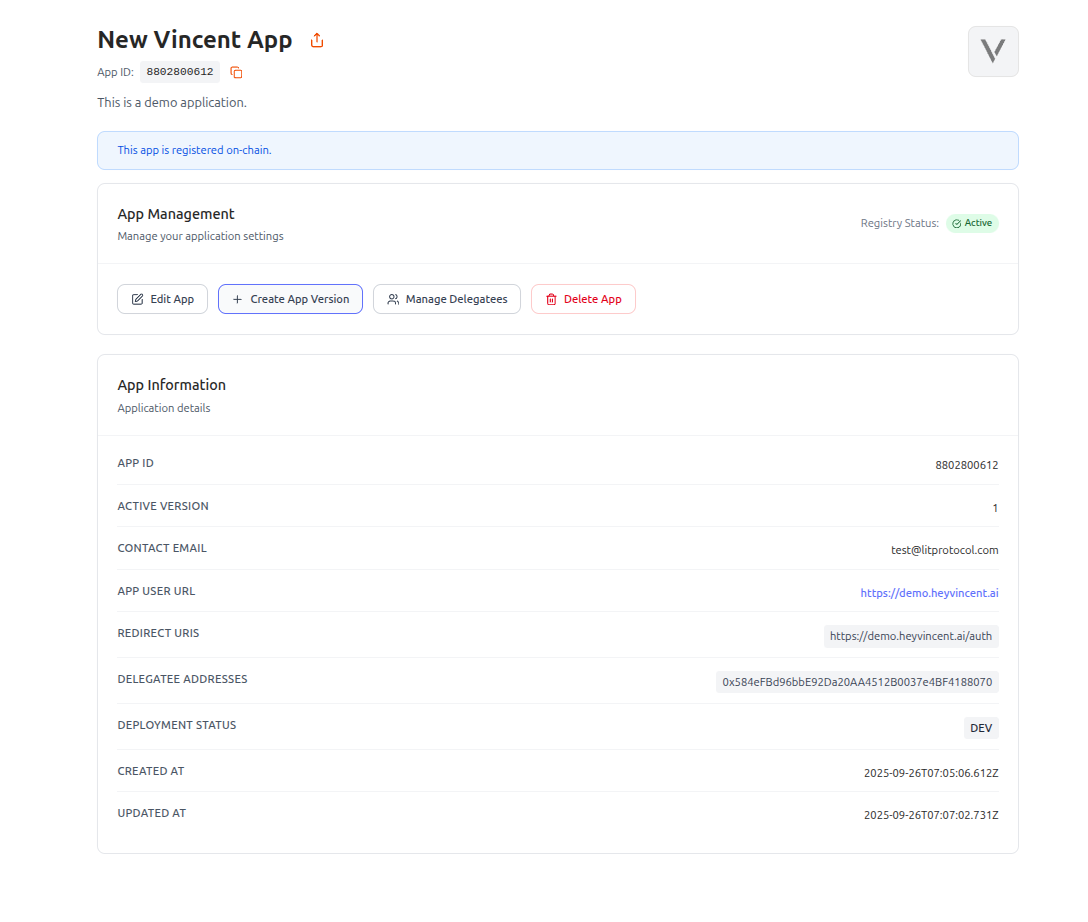Screen dimensions: 1088x922
Task: Click the DEV deployment status badge
Action: 981,727
